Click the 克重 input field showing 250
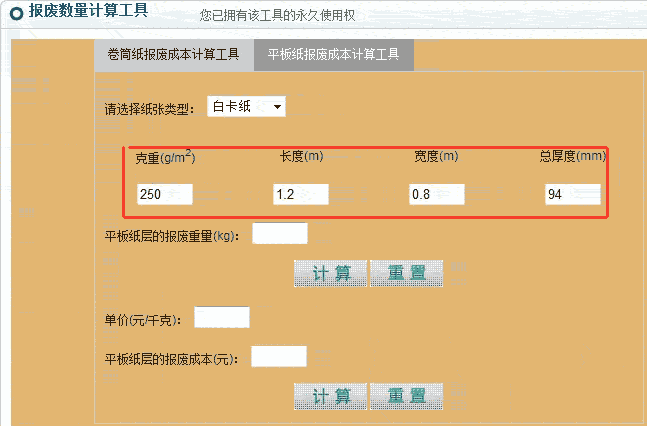The image size is (647, 426). [164, 194]
